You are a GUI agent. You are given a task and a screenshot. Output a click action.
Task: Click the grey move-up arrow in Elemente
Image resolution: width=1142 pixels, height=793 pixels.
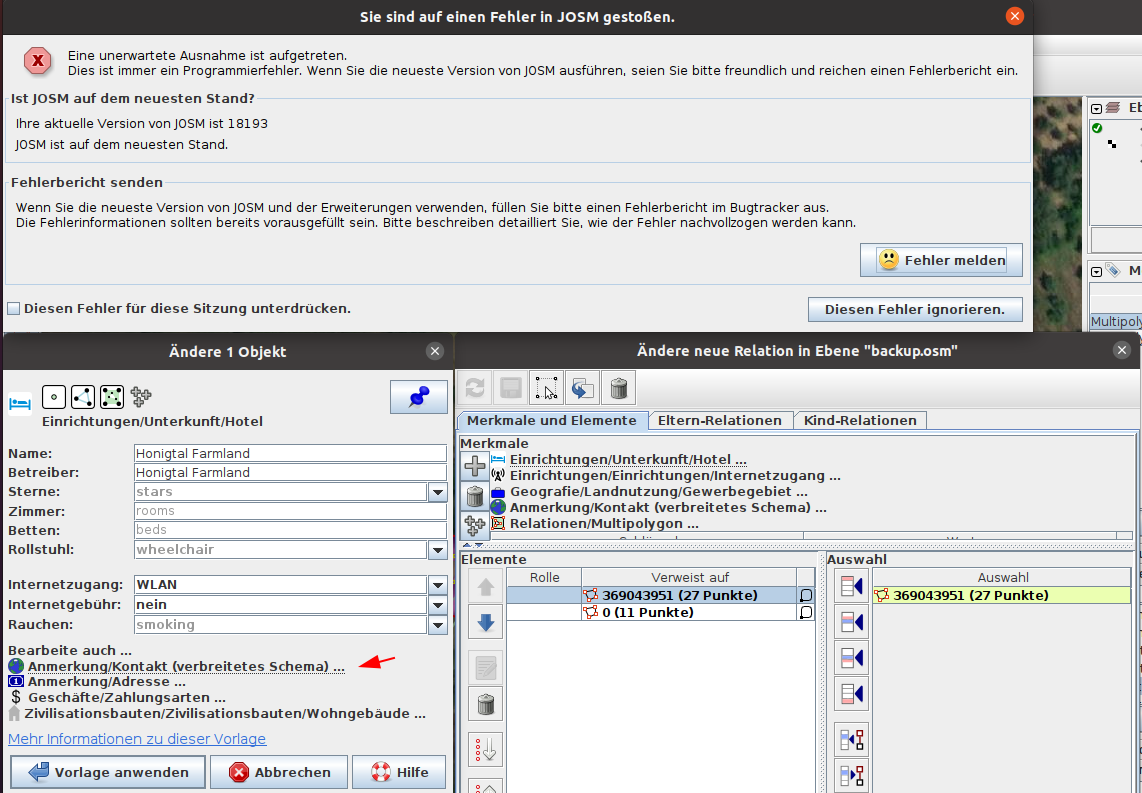coord(486,587)
